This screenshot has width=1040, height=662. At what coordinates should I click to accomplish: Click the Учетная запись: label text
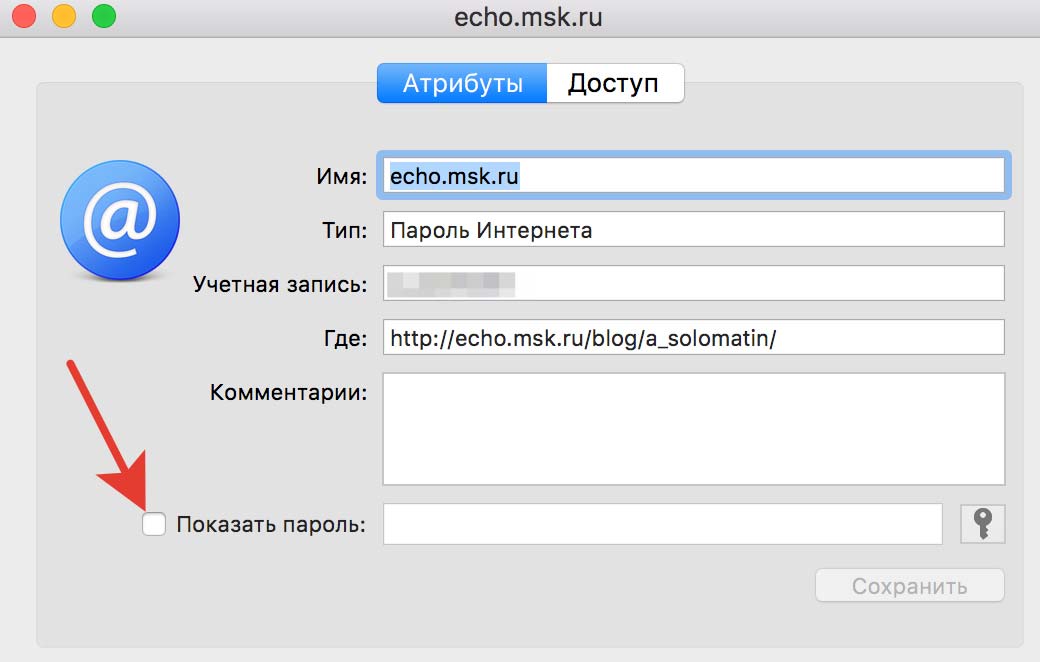click(x=280, y=284)
